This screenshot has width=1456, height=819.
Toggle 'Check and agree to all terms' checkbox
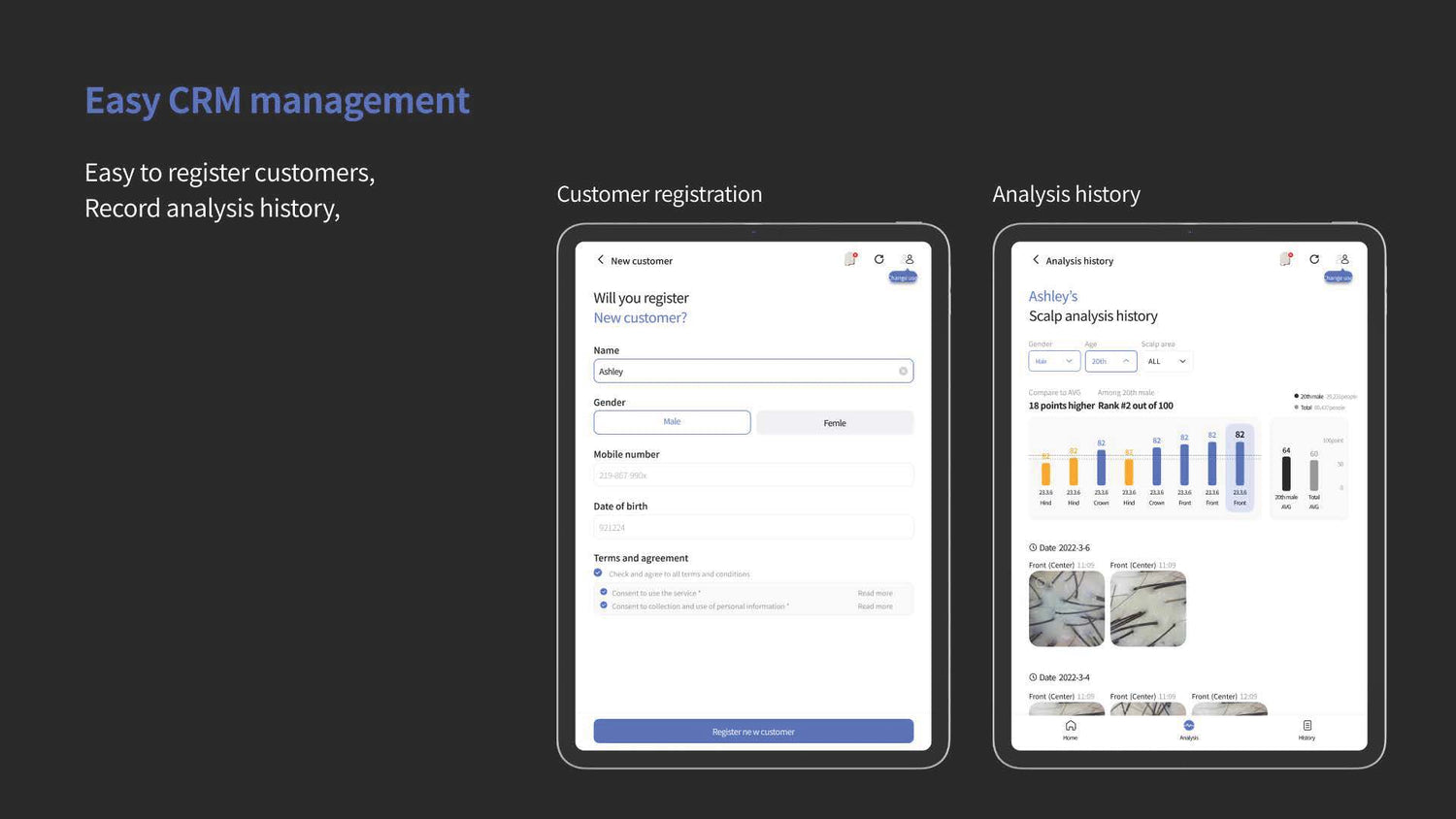coord(598,573)
